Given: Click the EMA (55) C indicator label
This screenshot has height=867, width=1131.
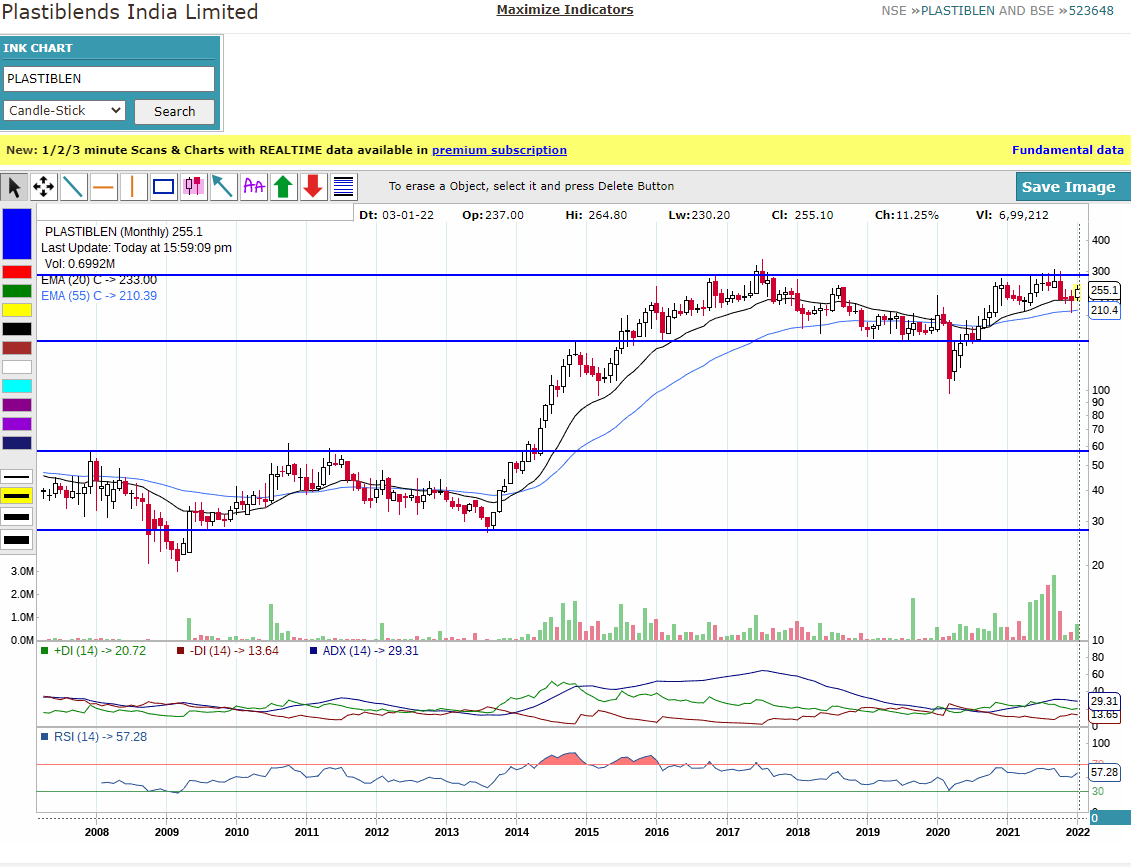Looking at the screenshot, I should 99,296.
